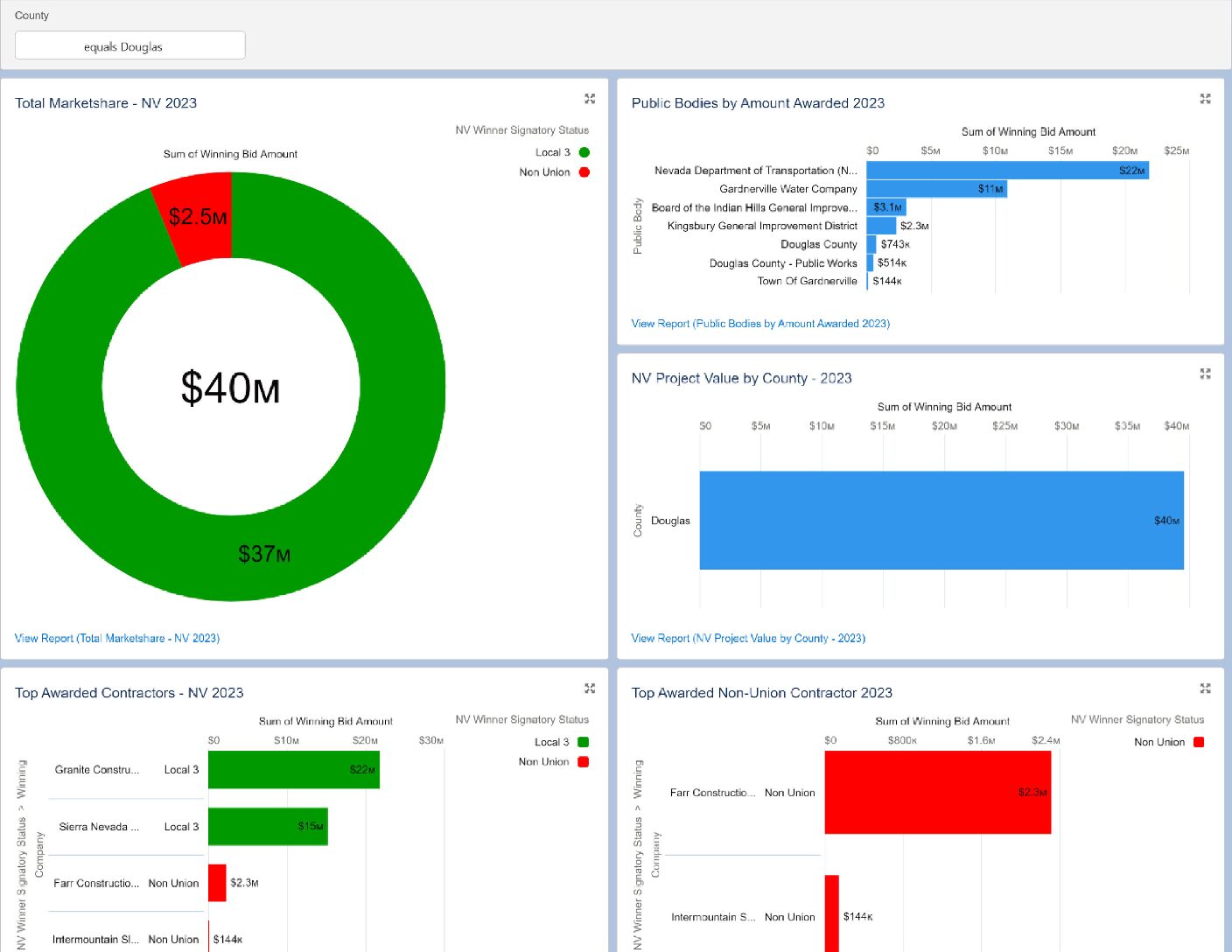The width and height of the screenshot is (1232, 952).
Task: Open View Report Public Bodies link
Action: point(760,324)
